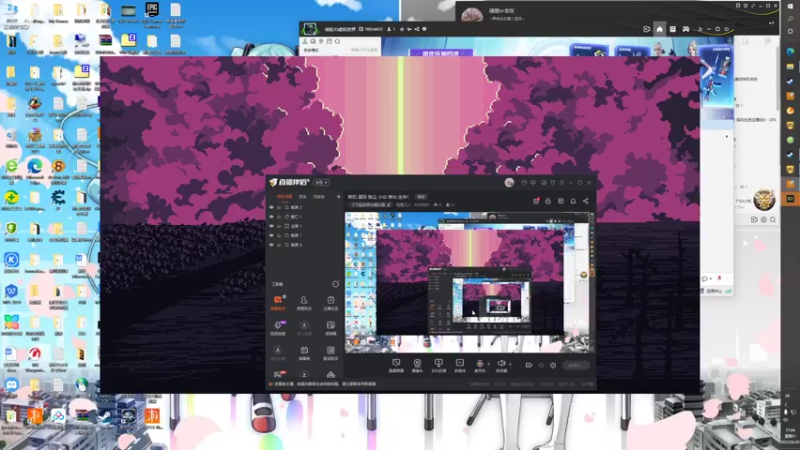The height and width of the screenshot is (450, 800).
Task: Open the clipboard-check tool in the tool grid
Action: [x=331, y=303]
